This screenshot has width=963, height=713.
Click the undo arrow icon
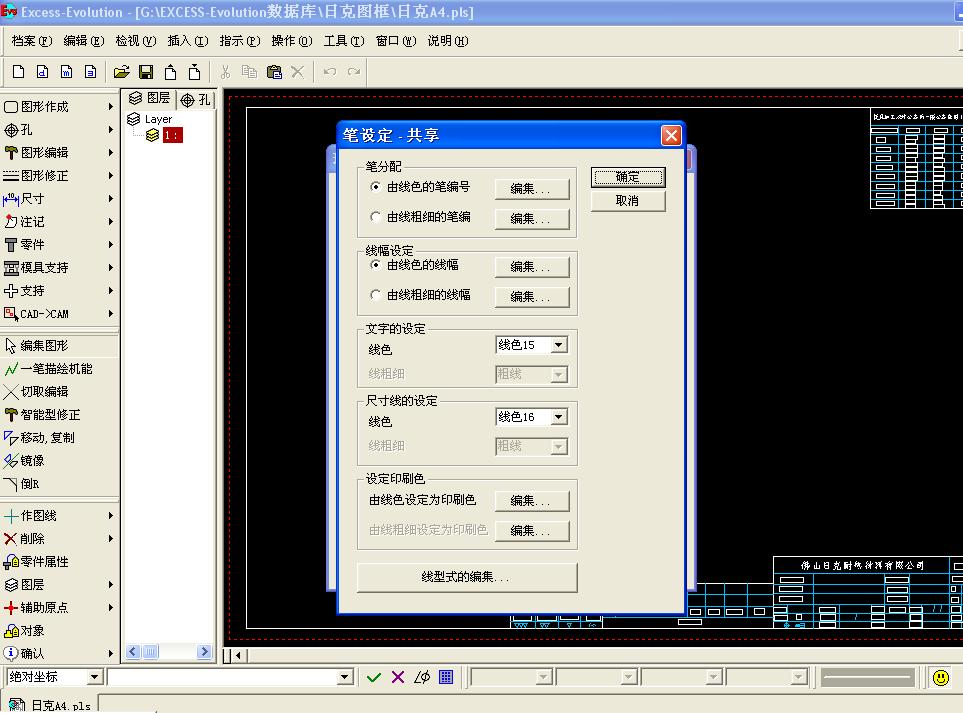point(330,72)
